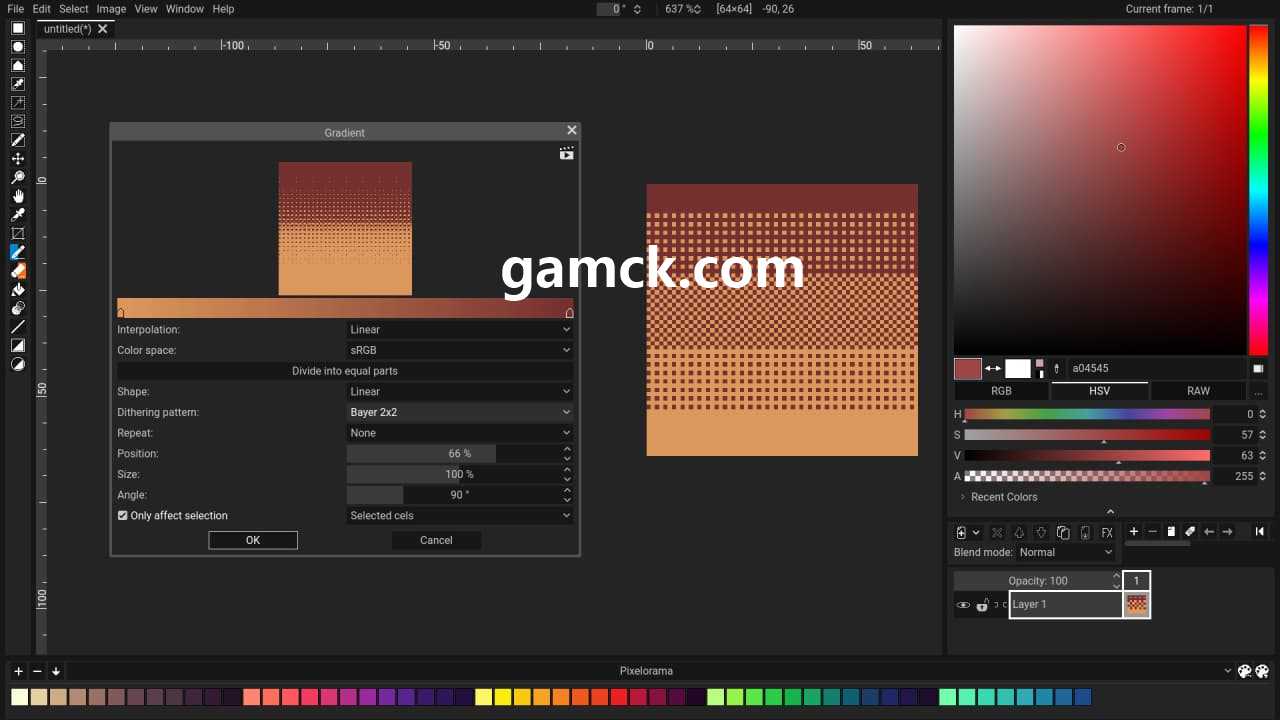Add a new frame with plus icon
The width and height of the screenshot is (1280, 720).
tap(1134, 532)
